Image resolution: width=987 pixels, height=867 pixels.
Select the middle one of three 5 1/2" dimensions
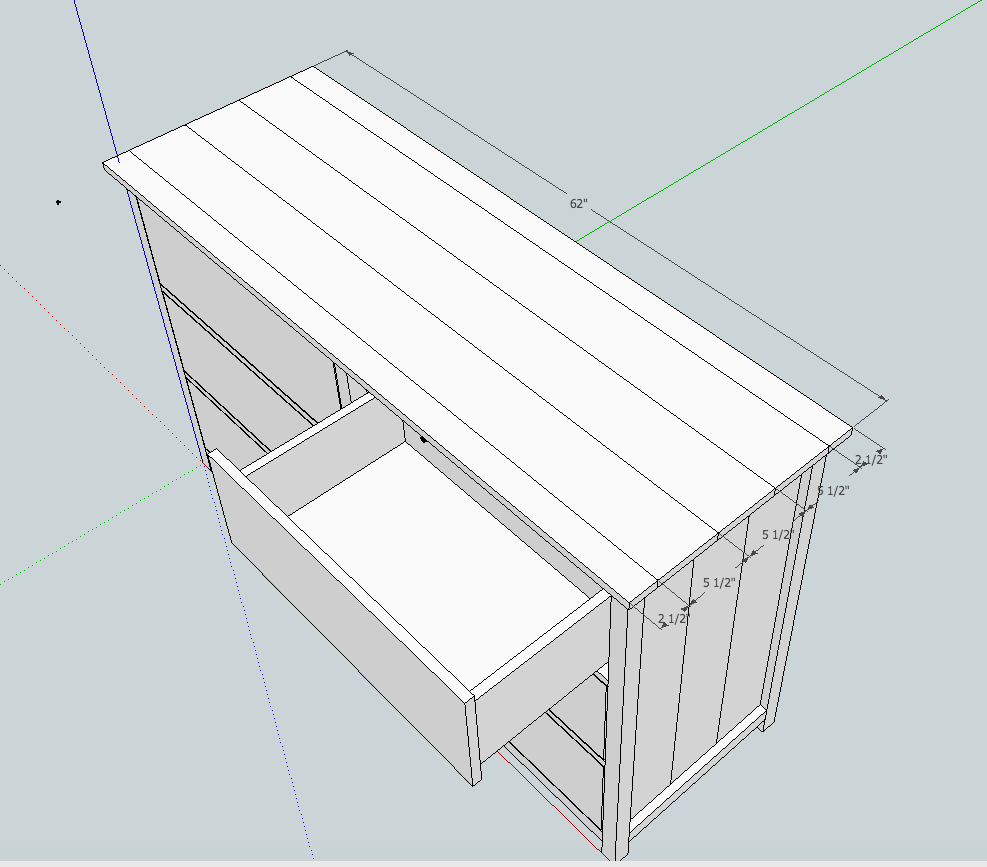tap(779, 535)
